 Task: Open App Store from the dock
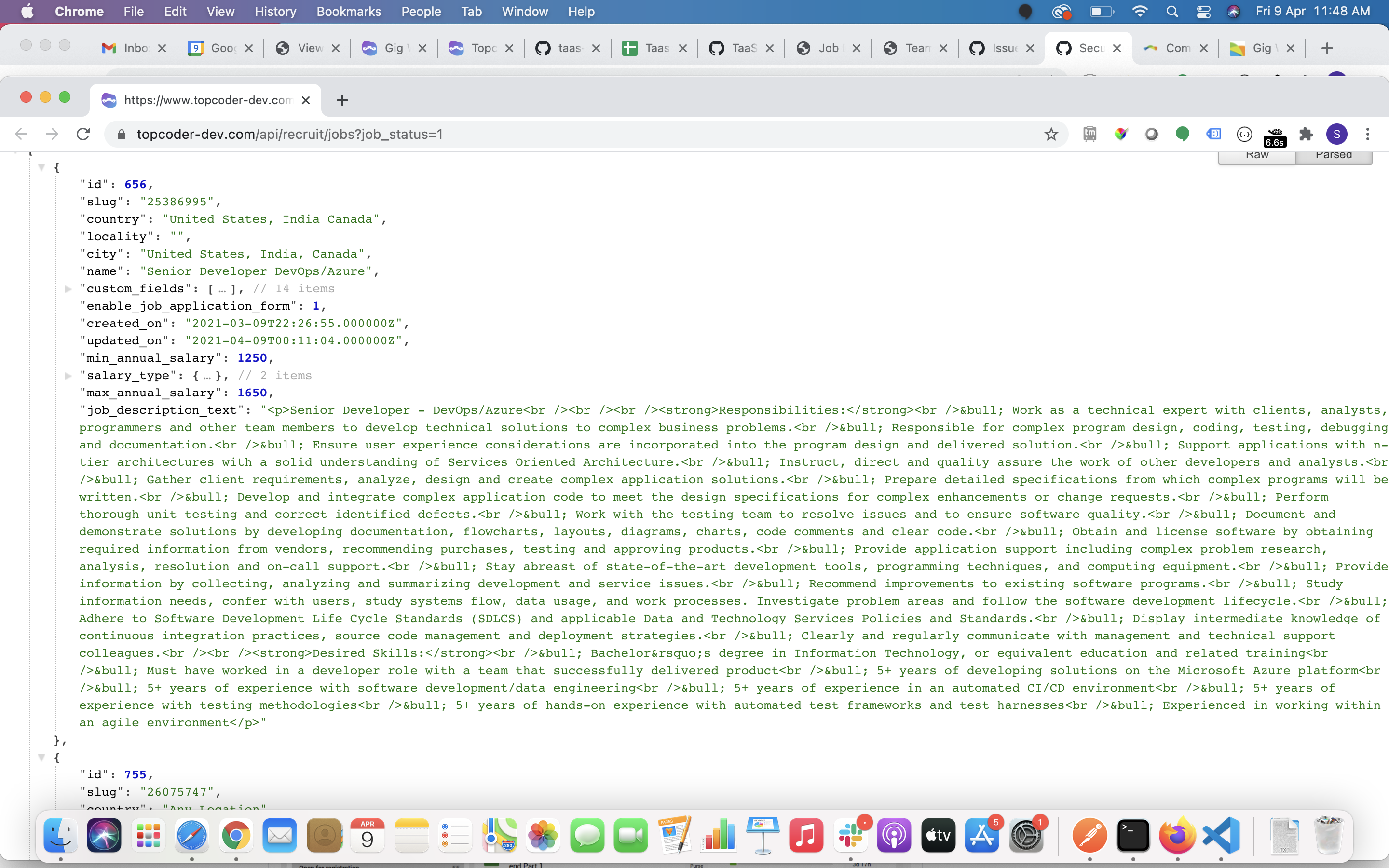pos(982,835)
